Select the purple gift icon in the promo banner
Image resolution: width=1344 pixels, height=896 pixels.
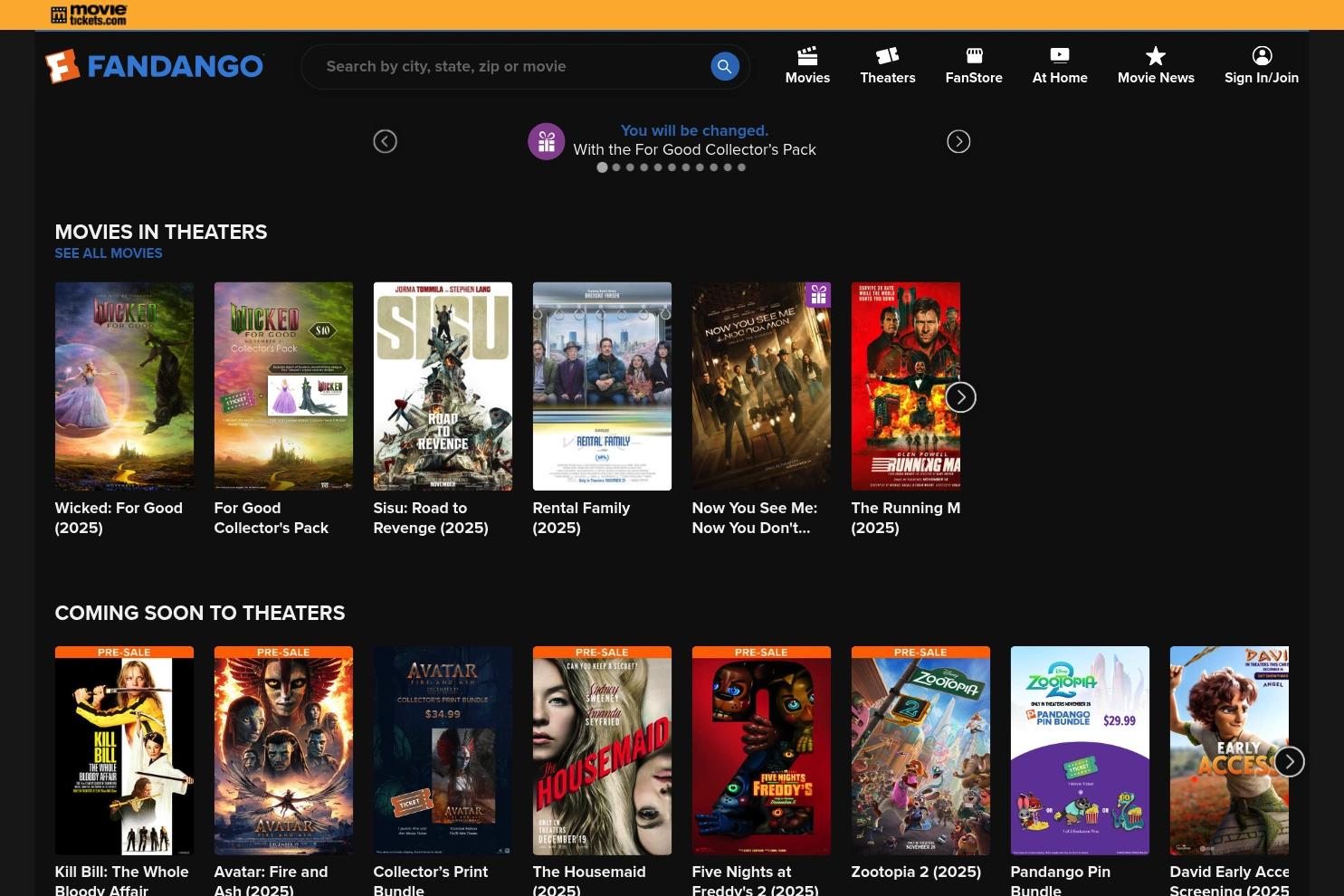click(x=547, y=141)
